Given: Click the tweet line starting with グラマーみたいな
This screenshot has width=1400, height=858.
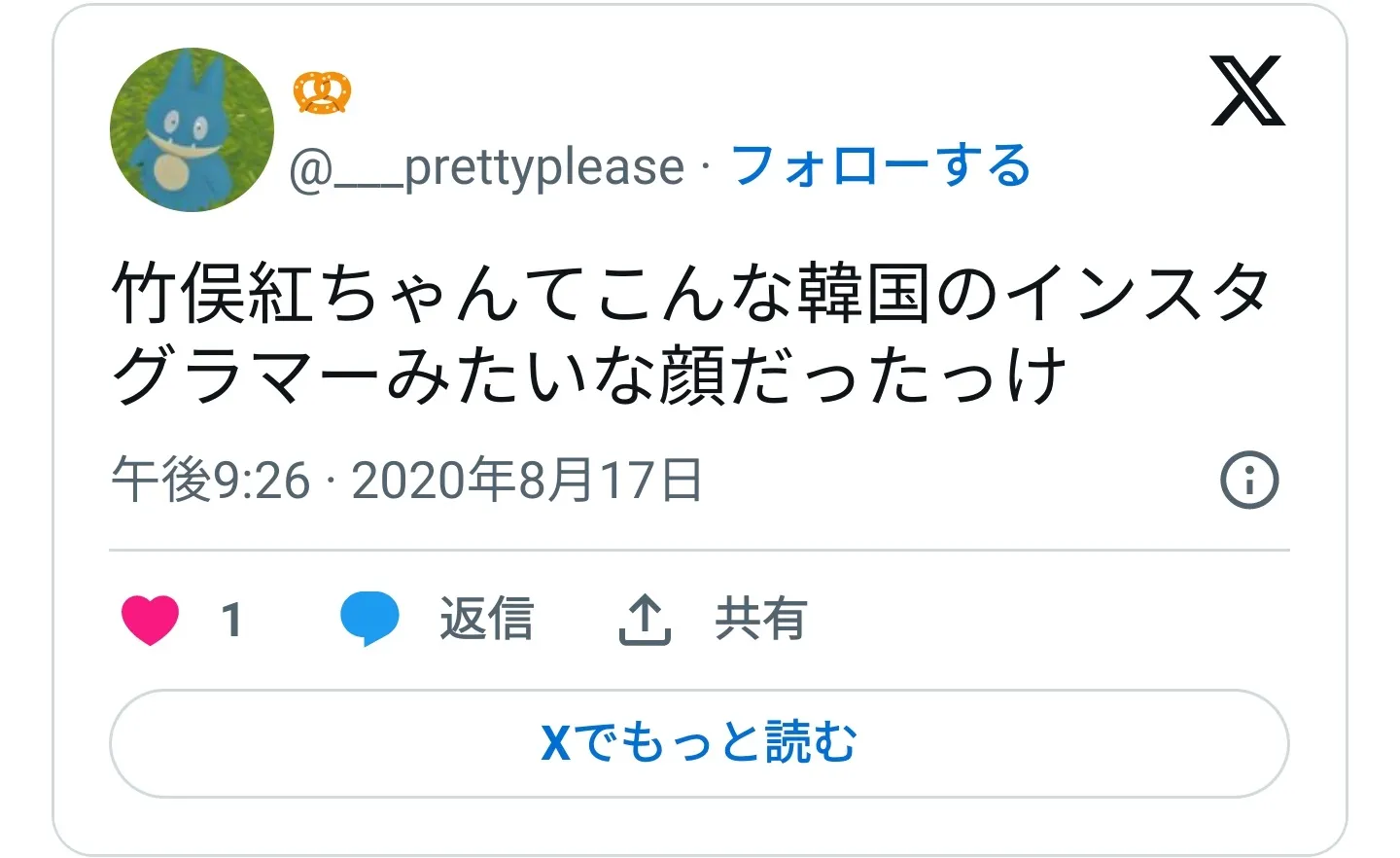Looking at the screenshot, I should (589, 375).
